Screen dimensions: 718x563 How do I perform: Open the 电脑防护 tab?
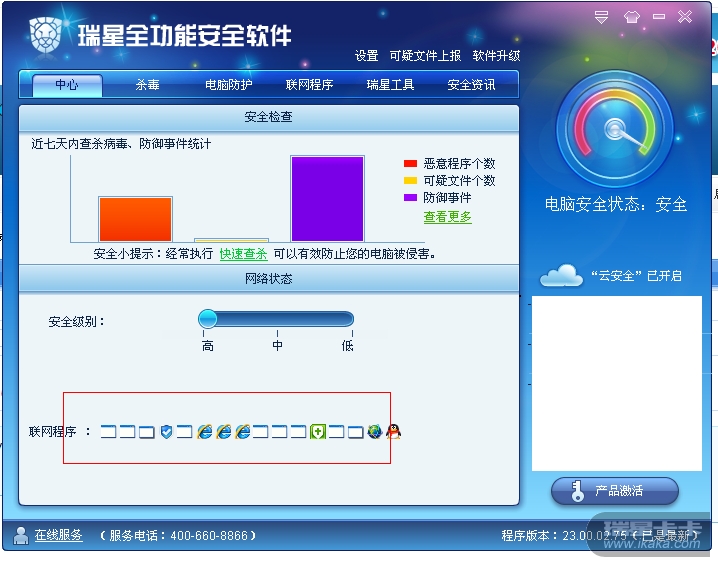[228, 85]
